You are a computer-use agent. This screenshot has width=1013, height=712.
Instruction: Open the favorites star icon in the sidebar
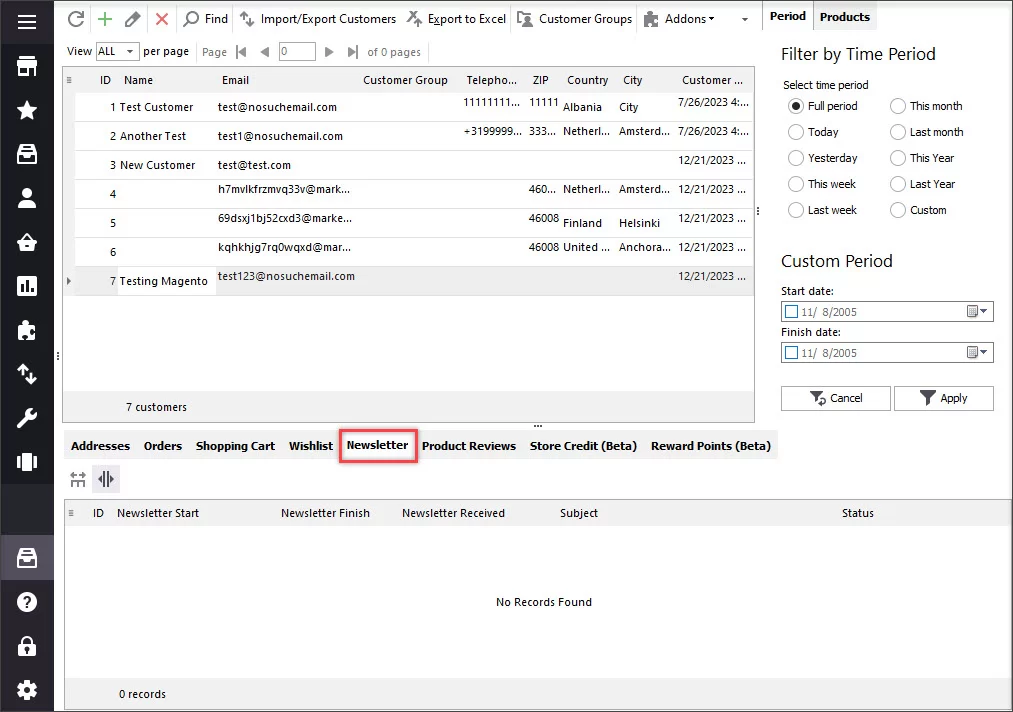pos(26,110)
